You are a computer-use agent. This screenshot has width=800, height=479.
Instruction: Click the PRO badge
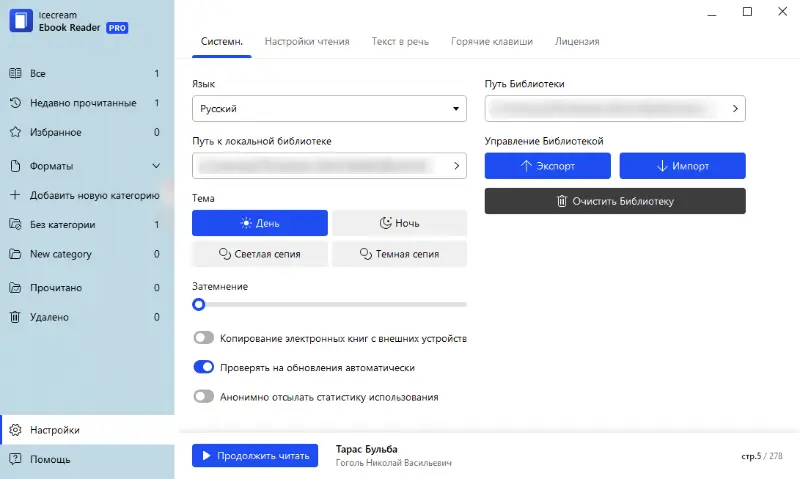coord(117,28)
